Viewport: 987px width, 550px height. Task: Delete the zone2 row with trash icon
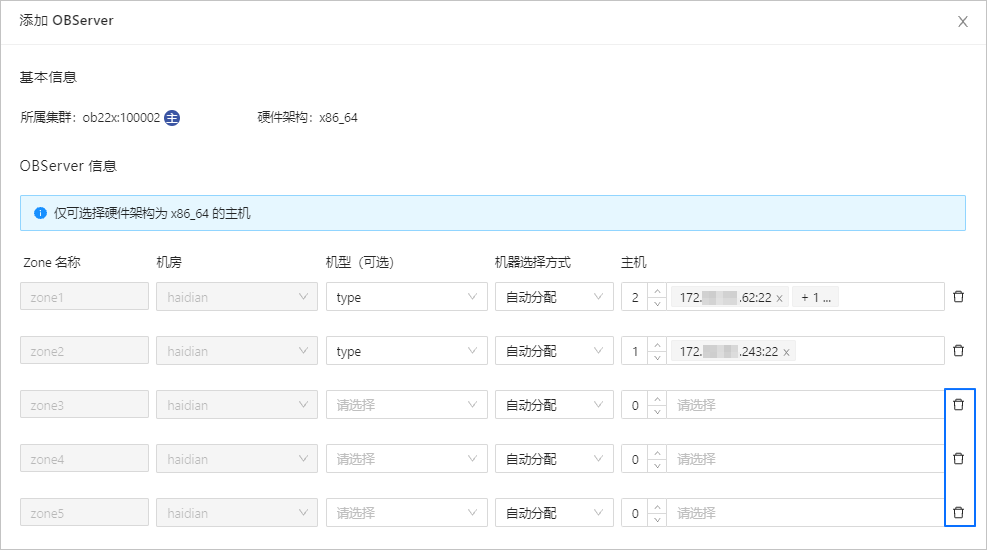(958, 351)
